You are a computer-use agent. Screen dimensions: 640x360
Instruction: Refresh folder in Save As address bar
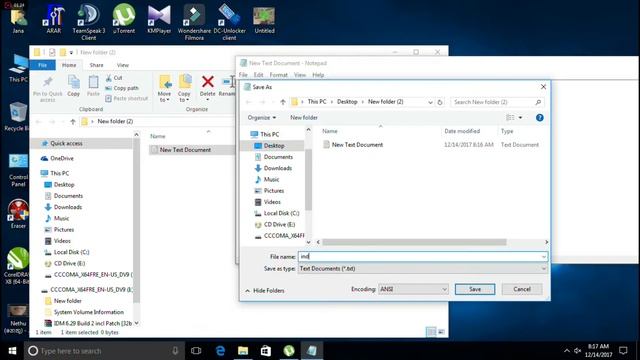click(440, 102)
